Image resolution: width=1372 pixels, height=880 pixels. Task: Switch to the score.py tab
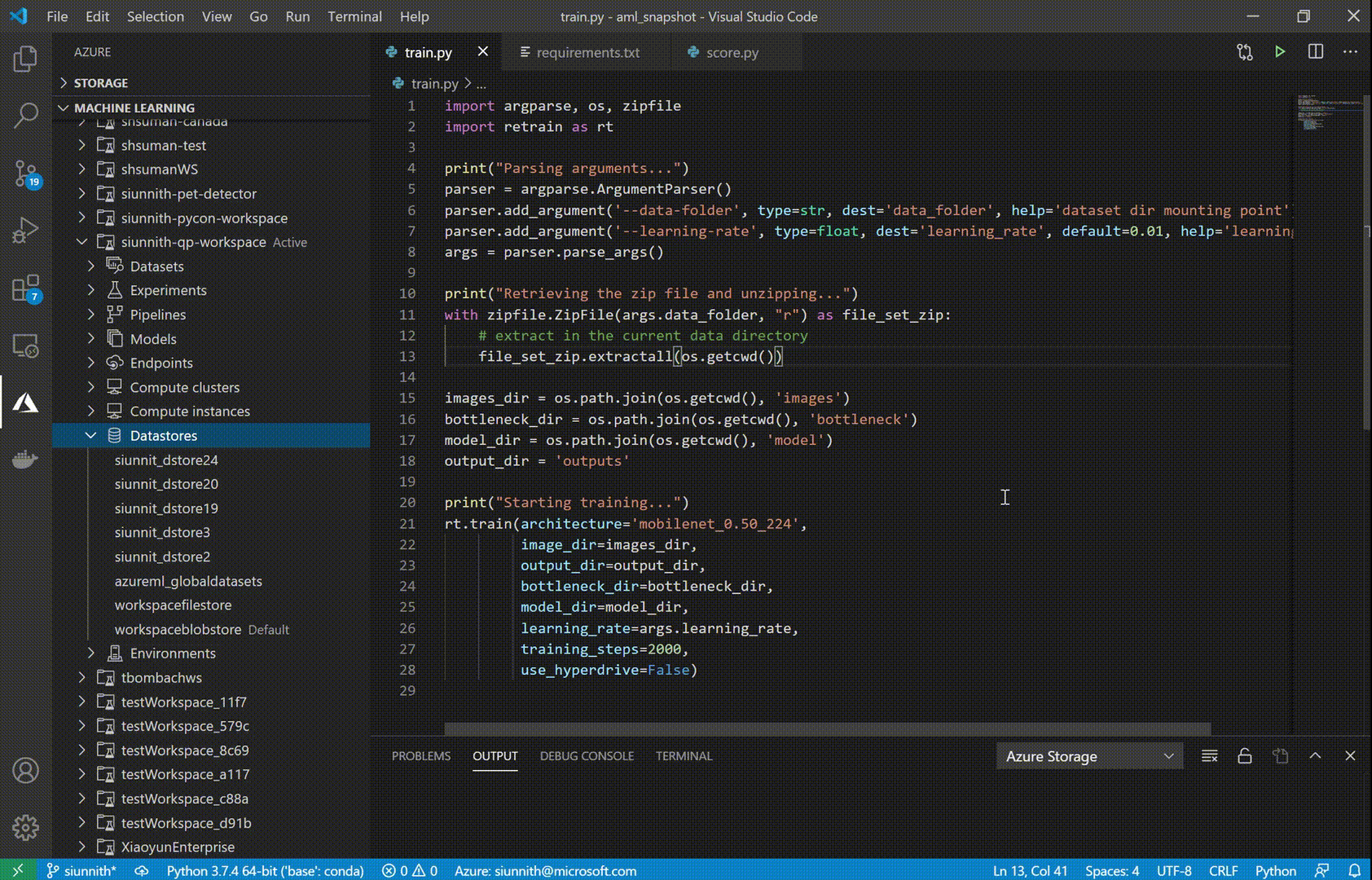click(732, 52)
